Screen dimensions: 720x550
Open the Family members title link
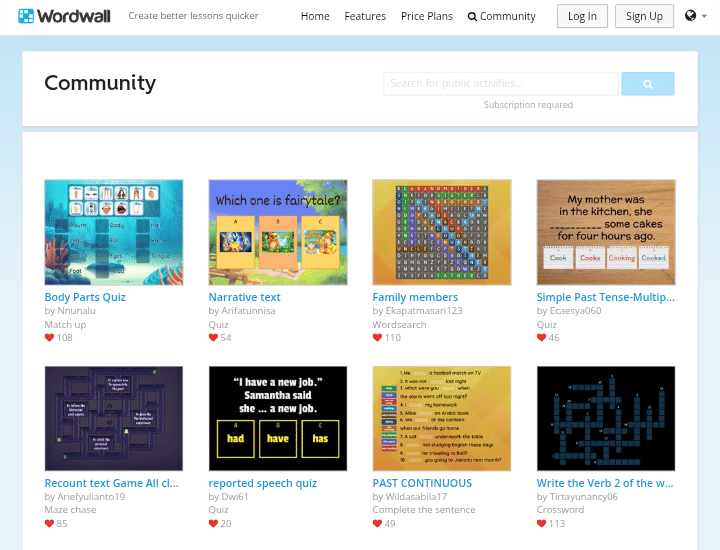tap(415, 297)
